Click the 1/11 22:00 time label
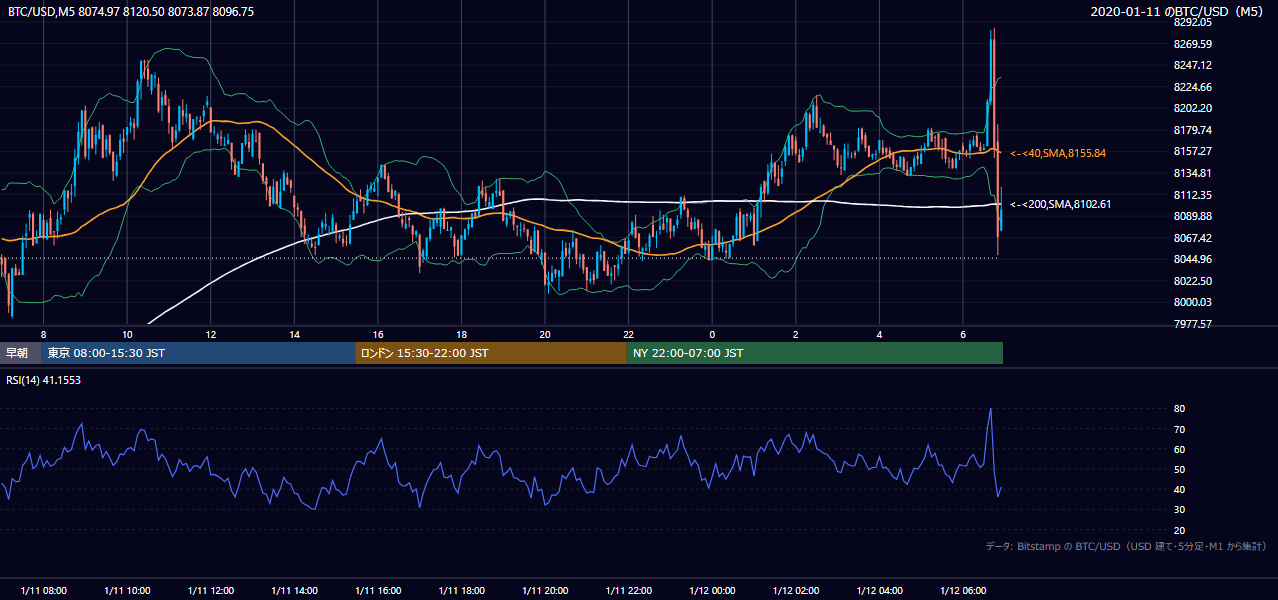The image size is (1278, 600). (x=628, y=590)
